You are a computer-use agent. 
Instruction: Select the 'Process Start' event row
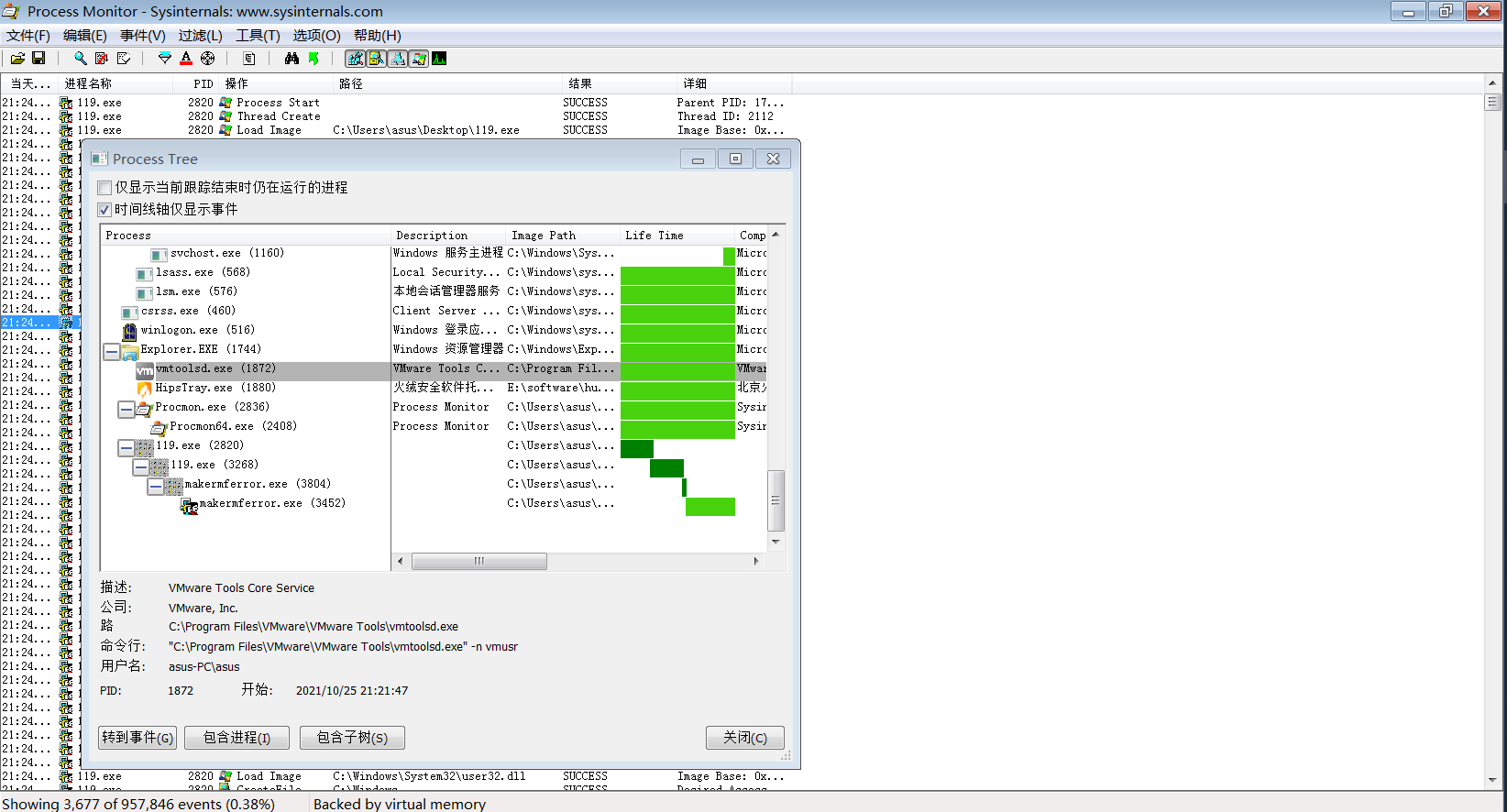click(394, 103)
